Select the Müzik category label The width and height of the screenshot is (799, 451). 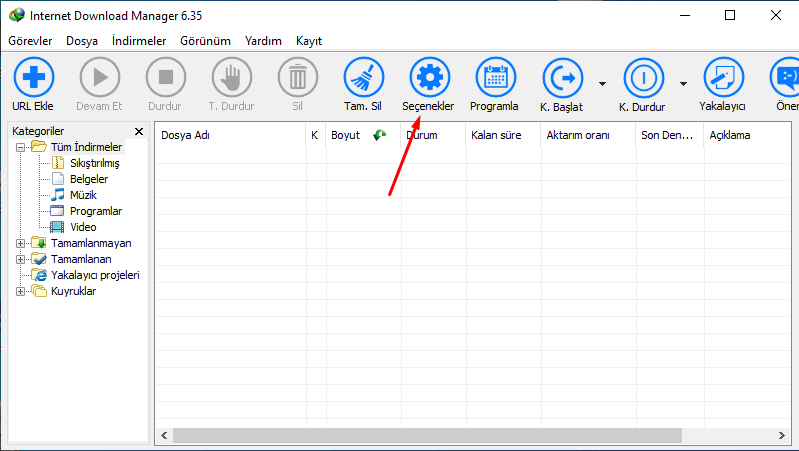(83, 195)
